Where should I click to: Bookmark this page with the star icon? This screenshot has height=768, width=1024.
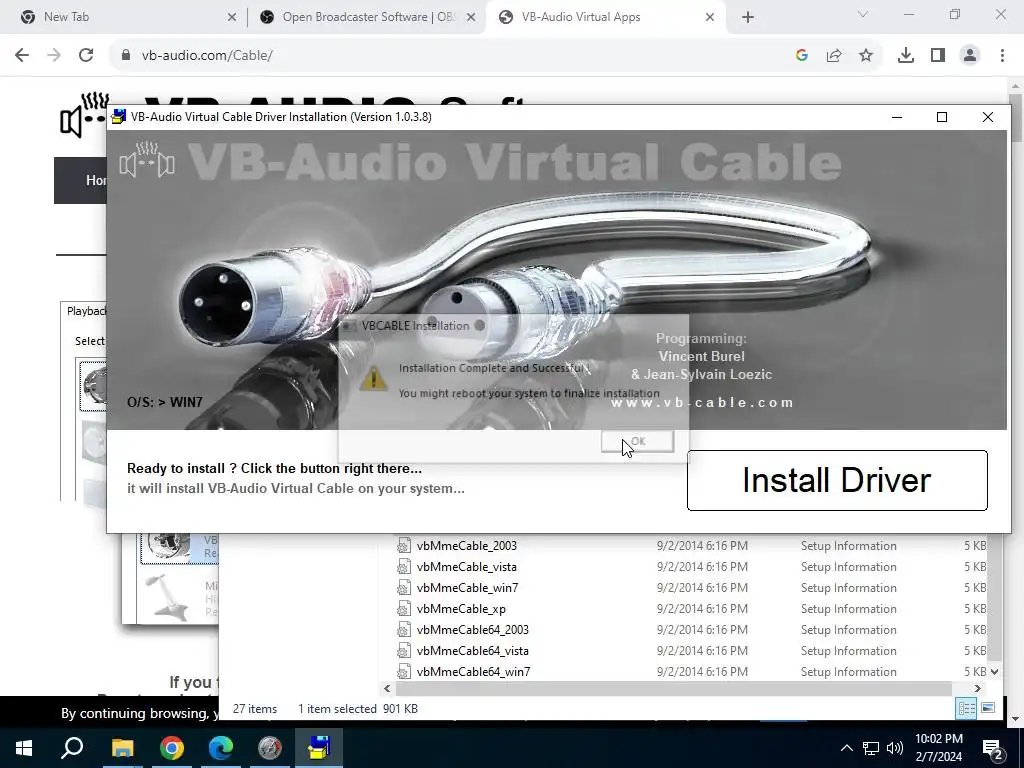(866, 56)
